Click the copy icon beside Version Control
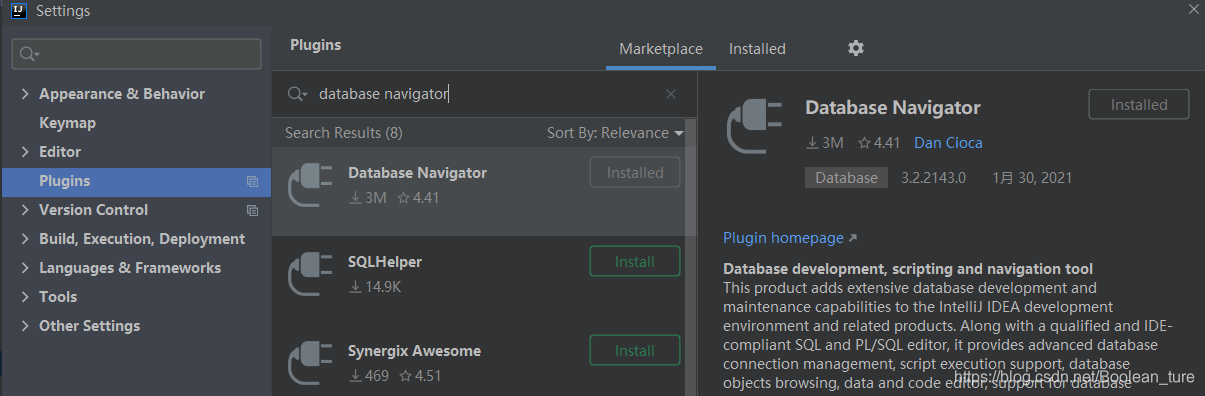1205x396 pixels. (252, 211)
